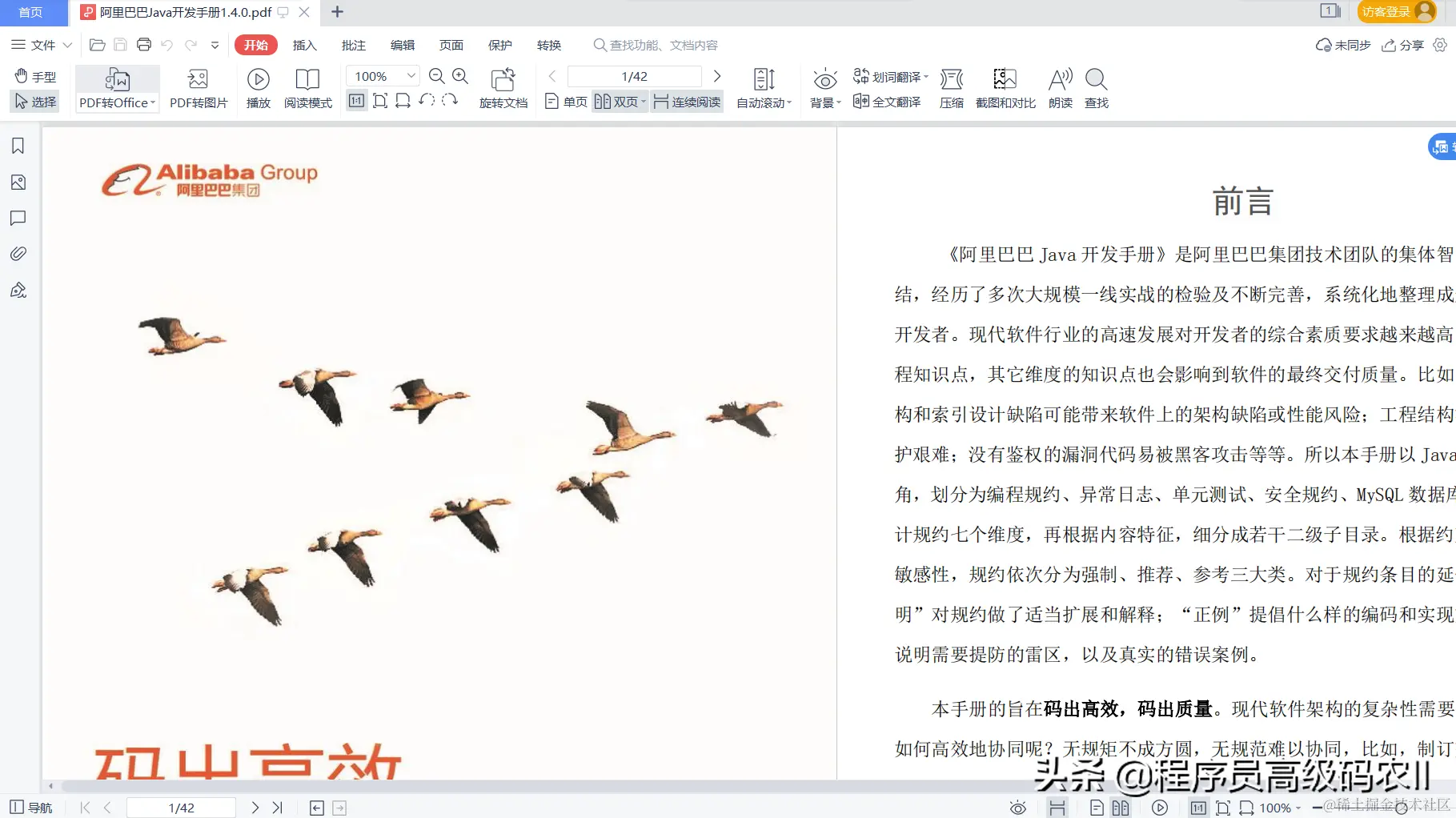Enable 连续阅读 continuous reading mode

tap(686, 102)
